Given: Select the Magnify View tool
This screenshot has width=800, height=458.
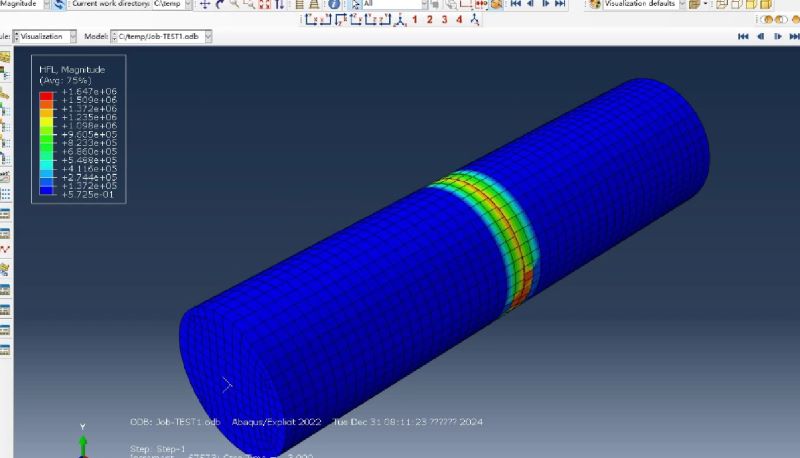Looking at the screenshot, I should pos(235,4).
